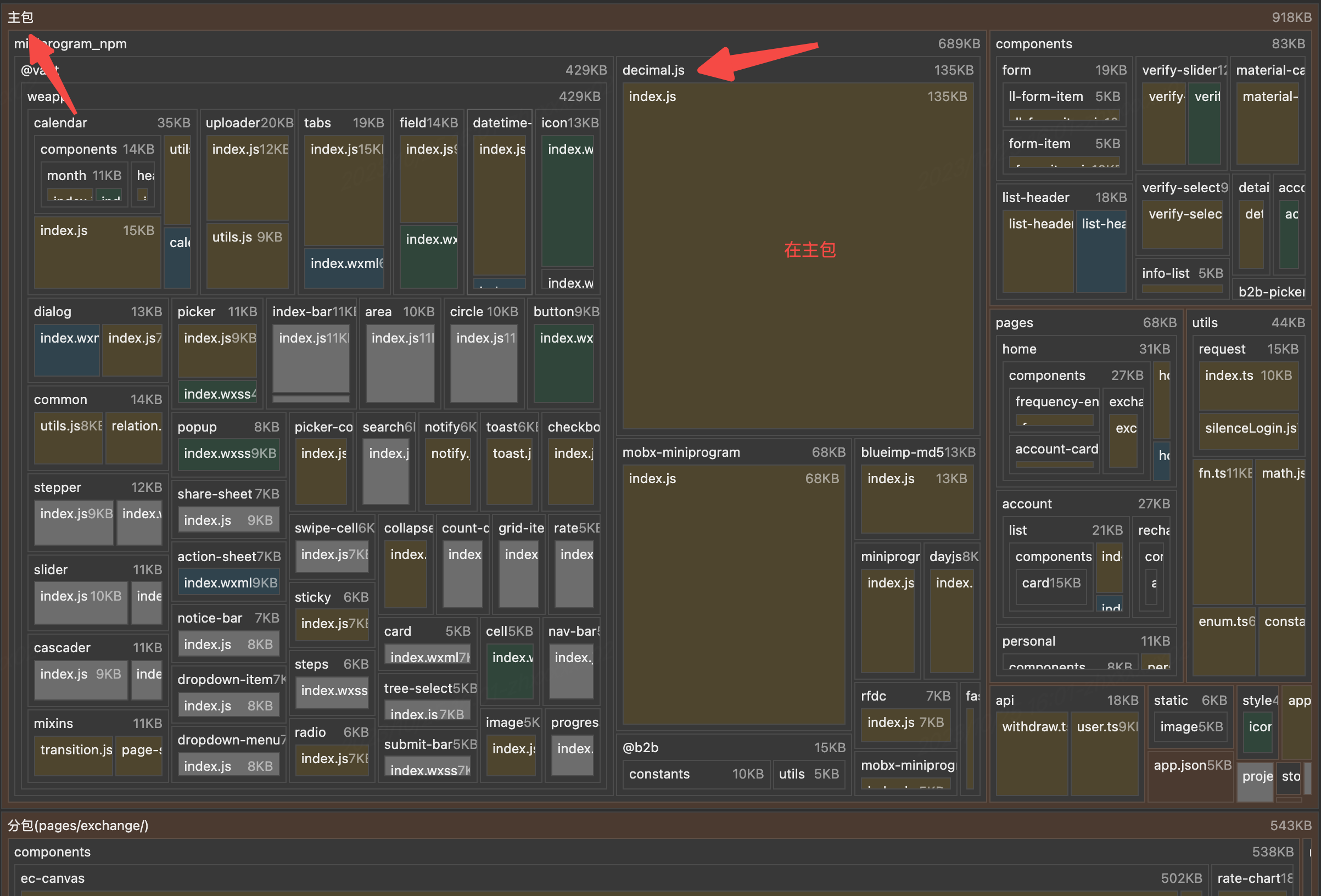The image size is (1321, 896).
Task: Select the dialog index.wxml block
Action: click(66, 351)
